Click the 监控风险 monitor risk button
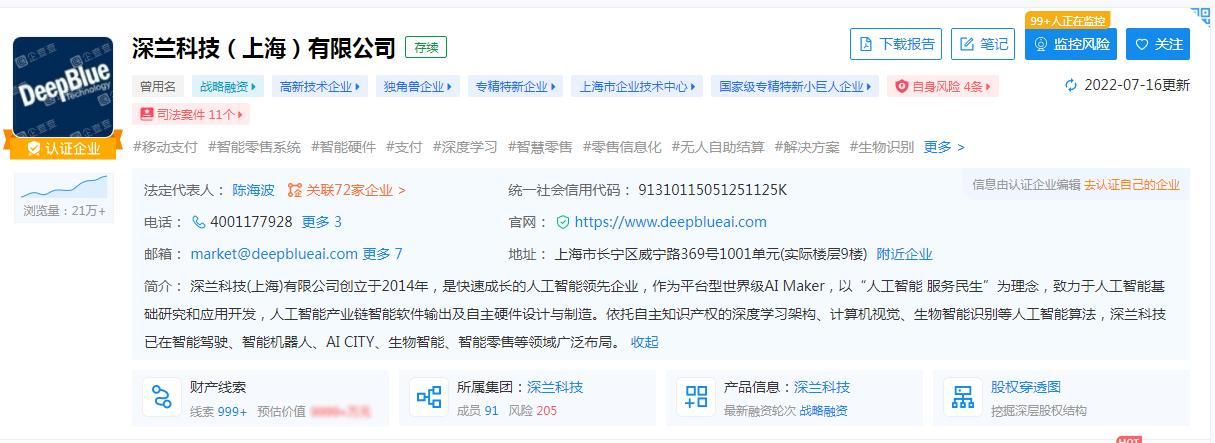This screenshot has height=443, width=1215. click(1071, 44)
